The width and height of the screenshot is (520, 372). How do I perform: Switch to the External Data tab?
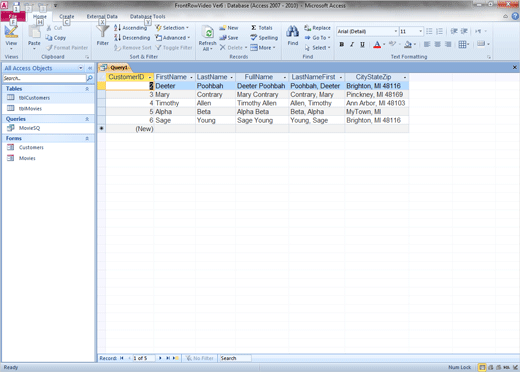[x=102, y=16]
